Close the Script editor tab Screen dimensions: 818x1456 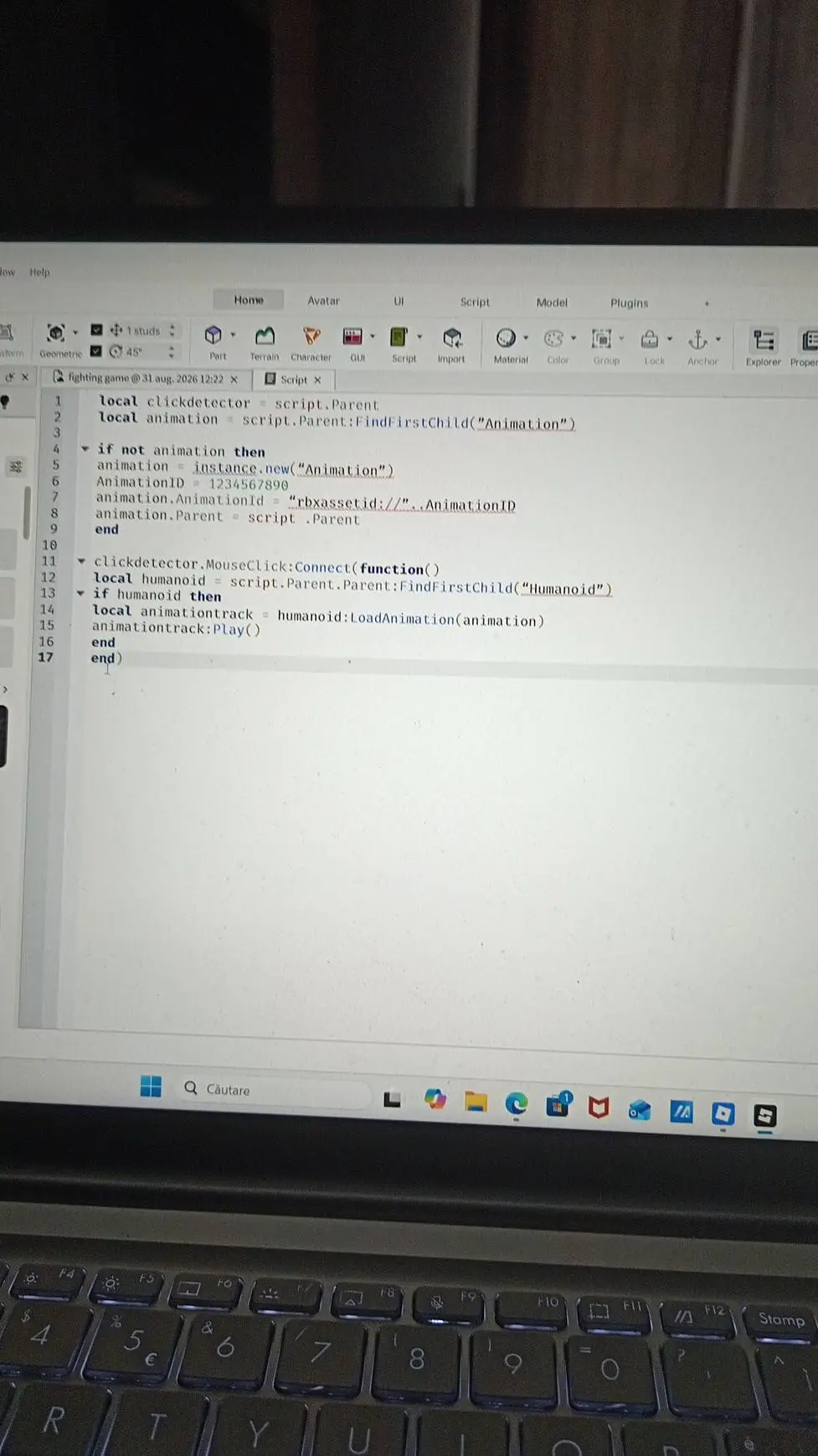317,380
